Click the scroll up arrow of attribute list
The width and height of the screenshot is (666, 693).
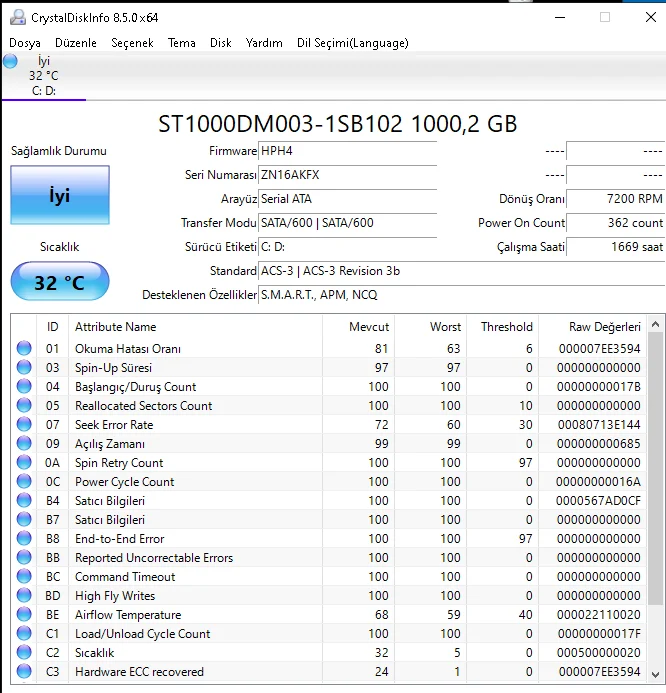pos(655,326)
